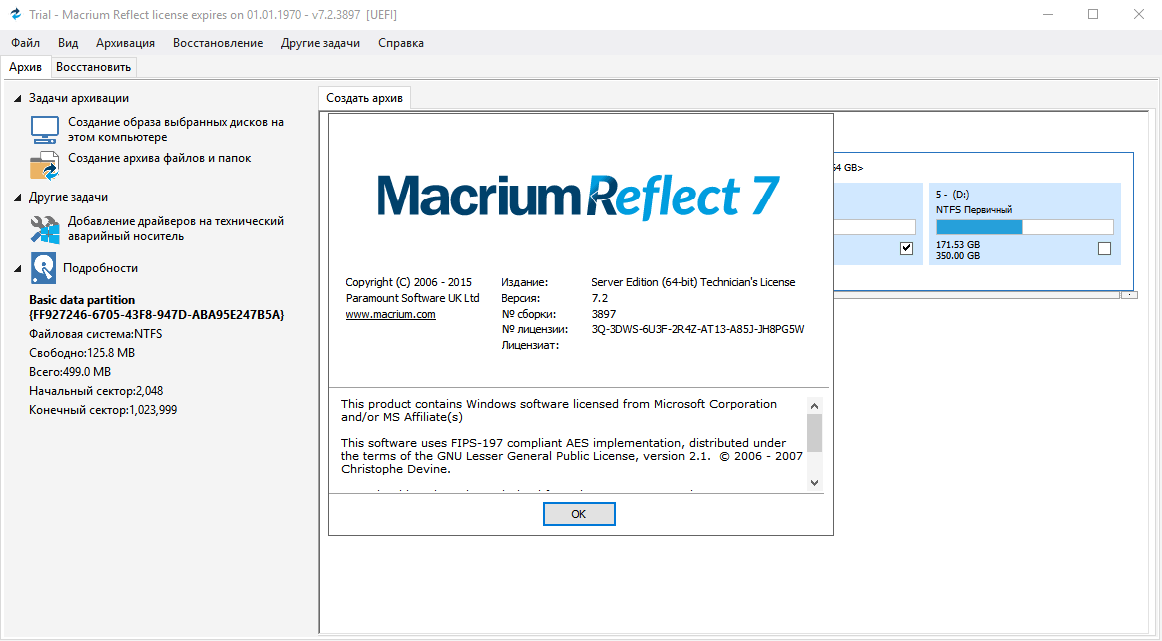Click the file and folder archive icon

(x=45, y=165)
